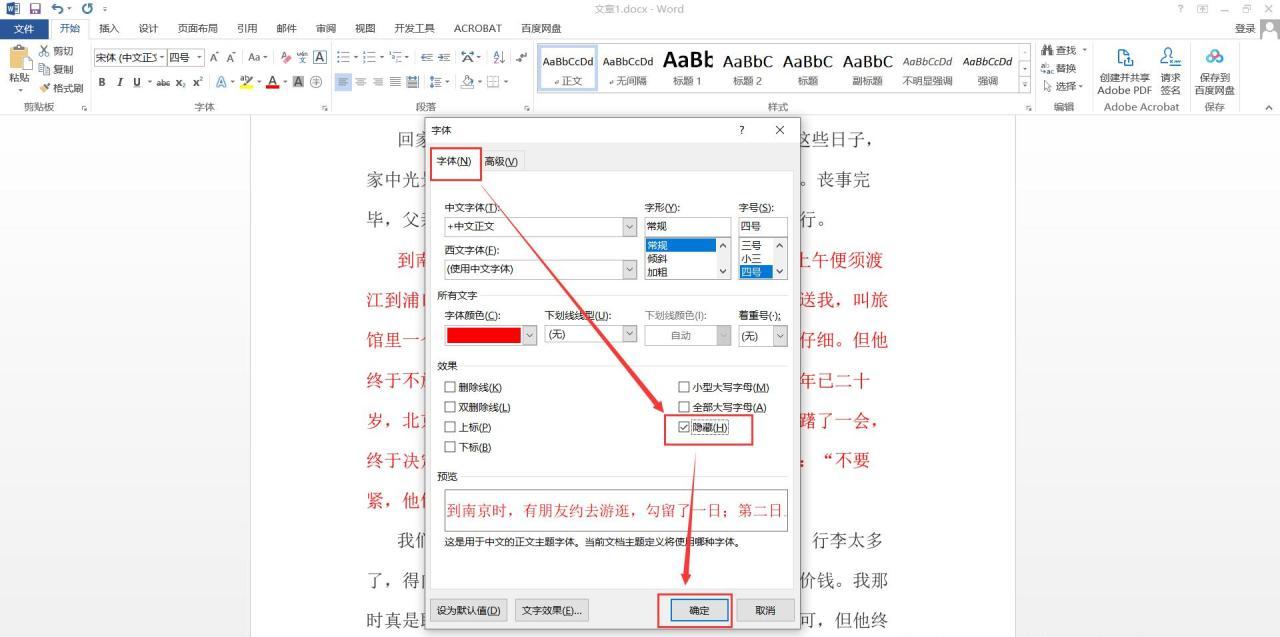Screen dimensions: 1280x637
Task: Open the Design (设计) ribbon tab
Action: pyautogui.click(x=148, y=28)
